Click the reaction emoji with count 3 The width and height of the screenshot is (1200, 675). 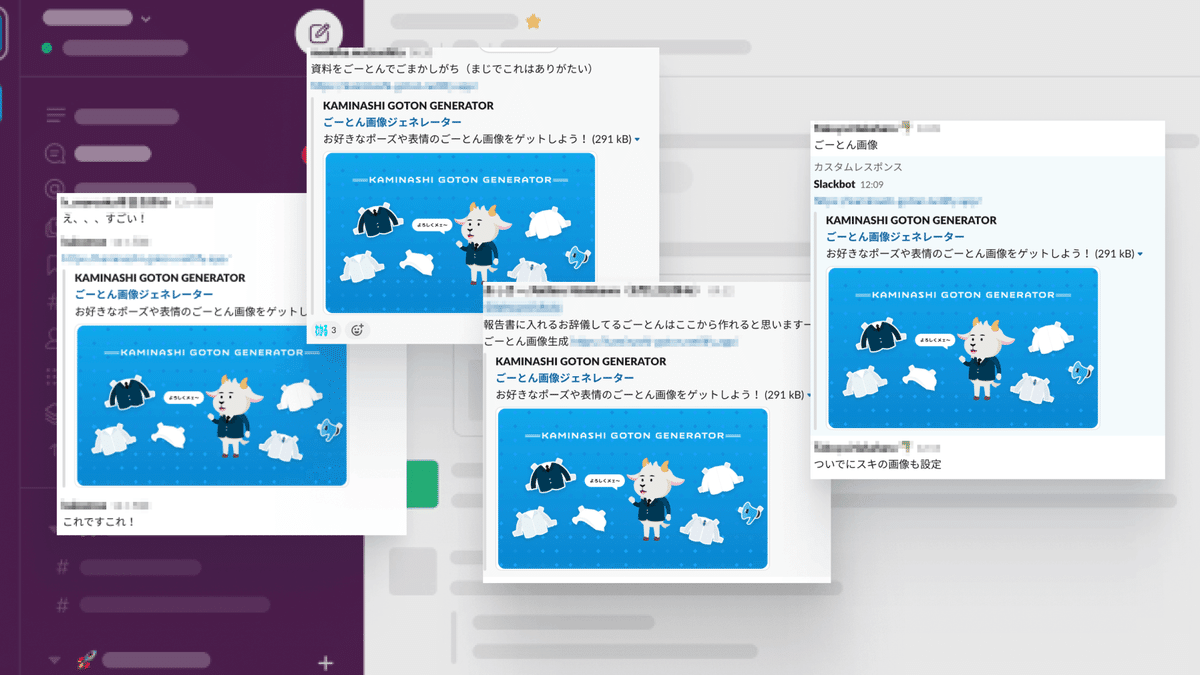click(326, 329)
